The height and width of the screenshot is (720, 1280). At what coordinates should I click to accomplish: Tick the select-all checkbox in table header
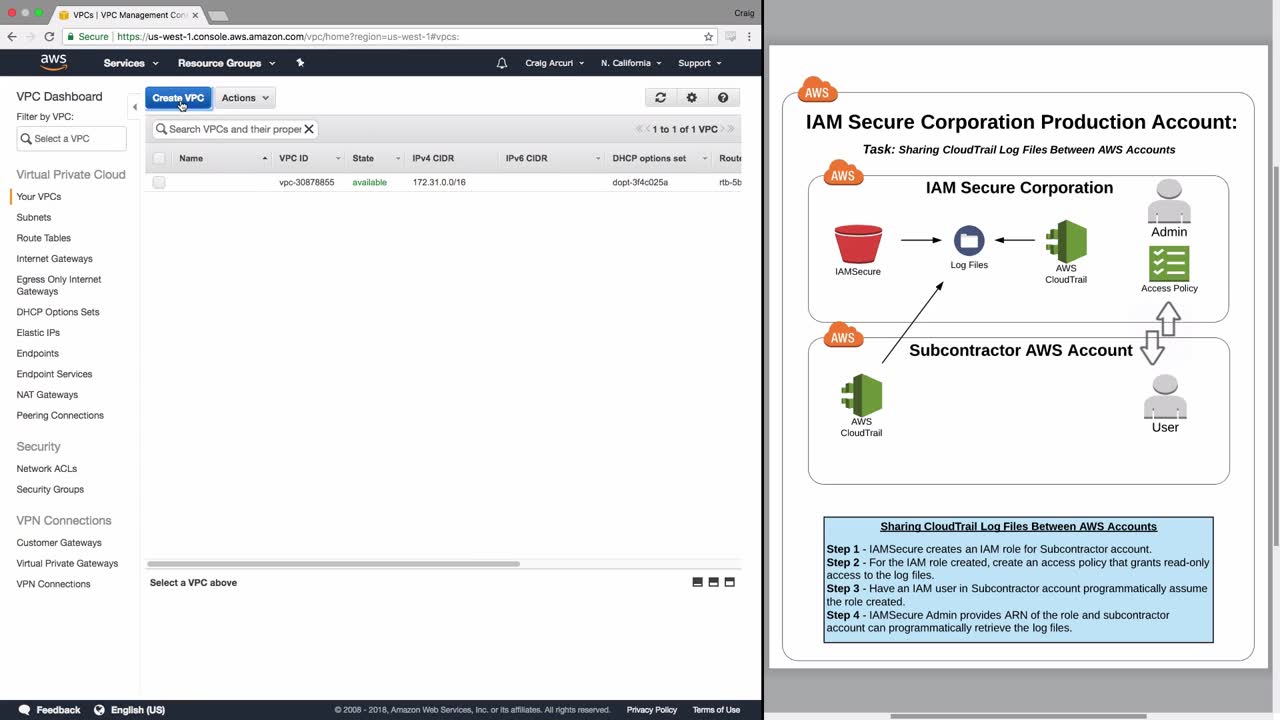tap(159, 158)
